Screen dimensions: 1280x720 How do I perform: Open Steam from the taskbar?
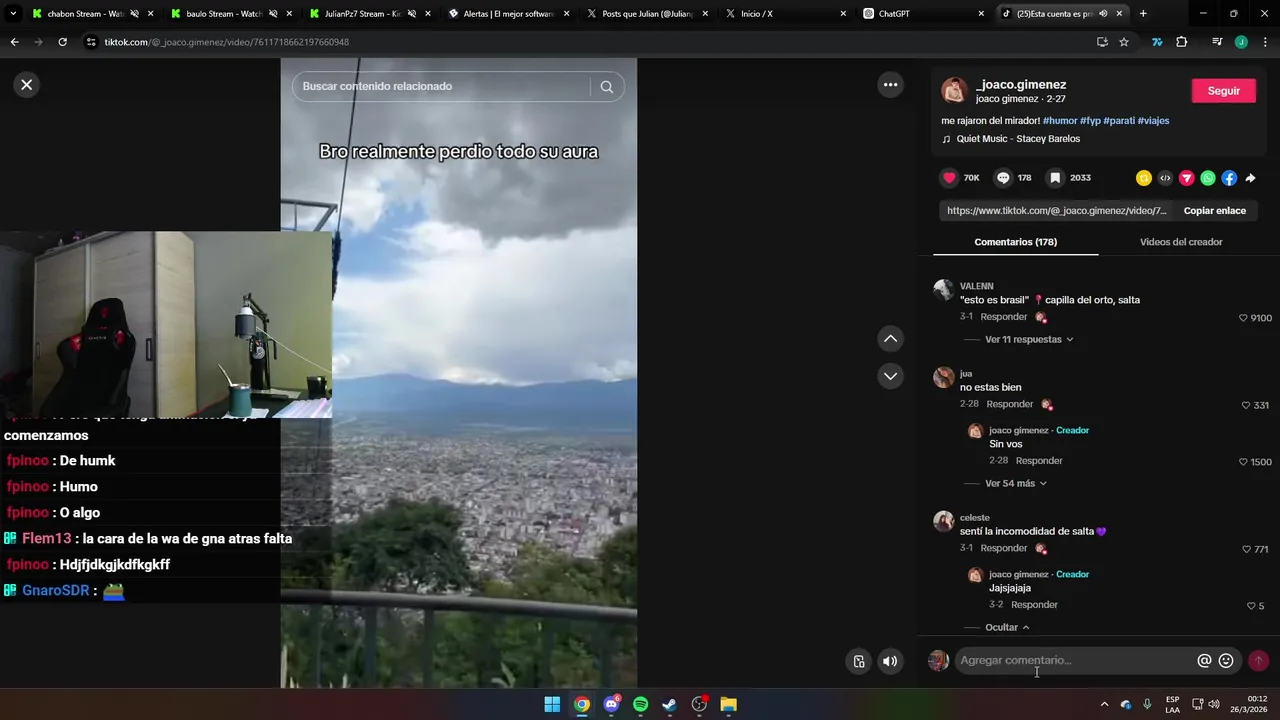(x=670, y=705)
